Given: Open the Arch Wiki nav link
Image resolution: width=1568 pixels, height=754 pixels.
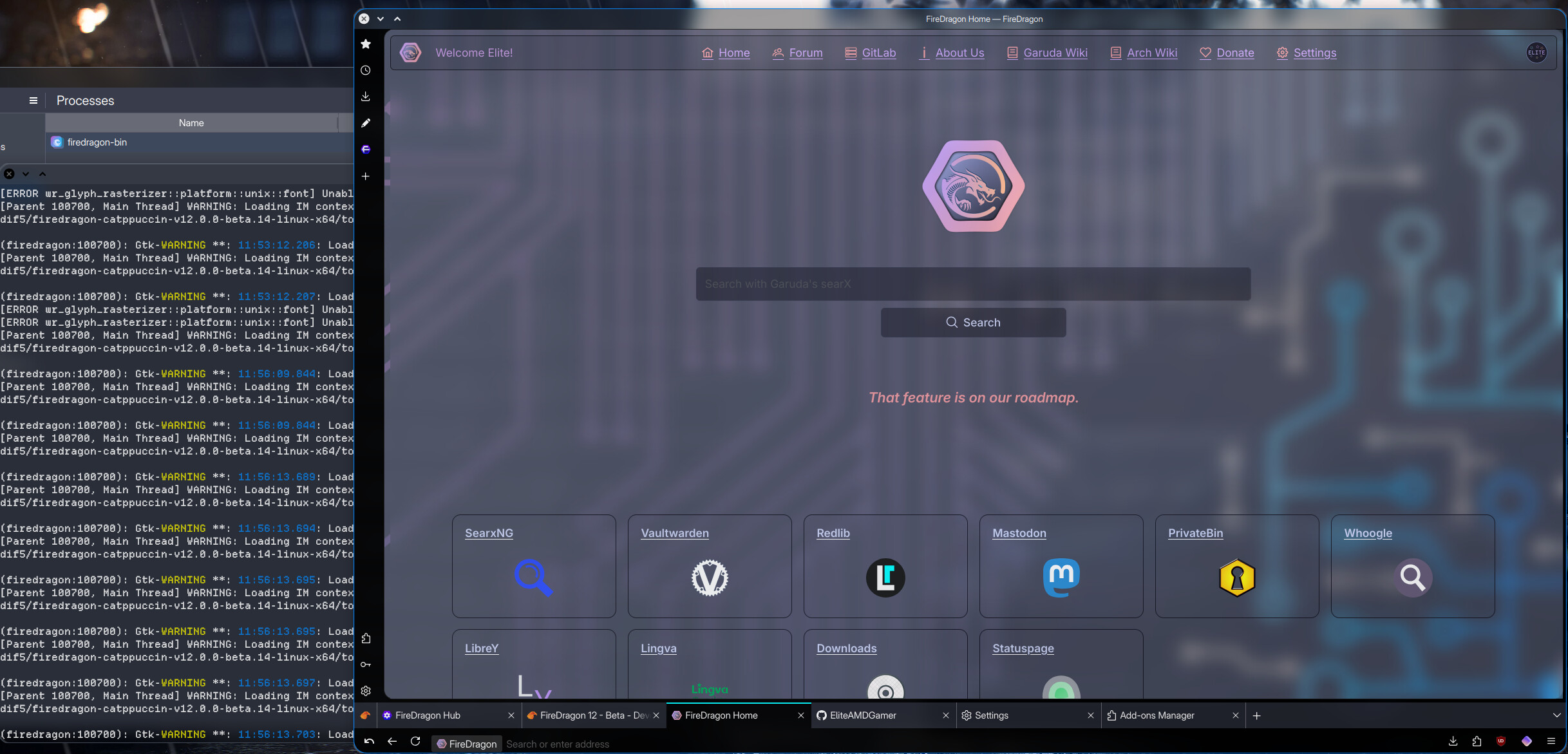Looking at the screenshot, I should [x=1144, y=53].
